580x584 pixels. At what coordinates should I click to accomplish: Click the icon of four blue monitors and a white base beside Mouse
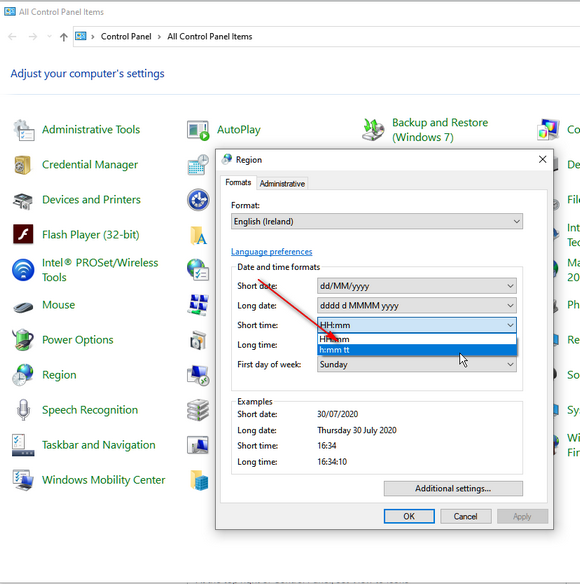click(198, 305)
